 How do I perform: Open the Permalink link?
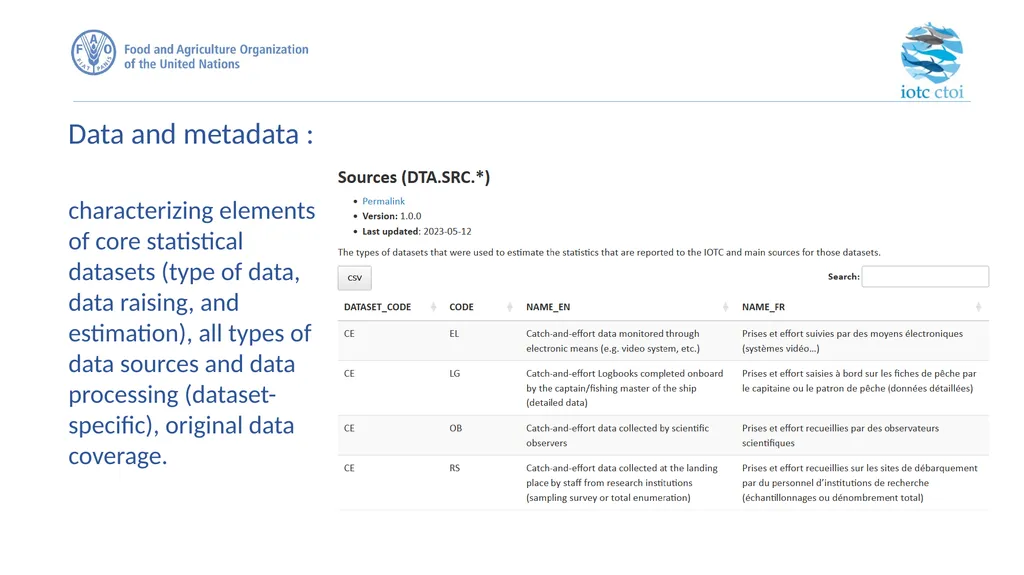coord(383,201)
